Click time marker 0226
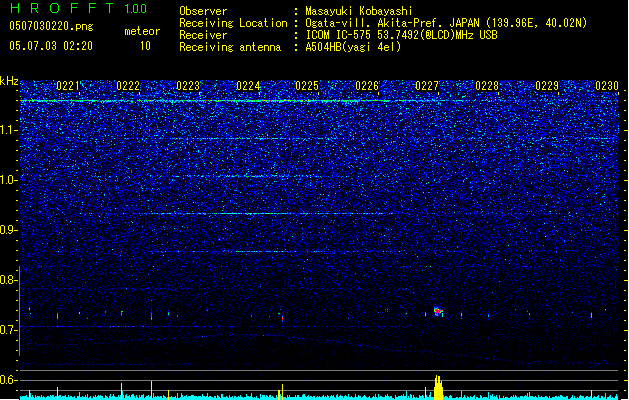Screen dimensions: 629x400 point(367,86)
